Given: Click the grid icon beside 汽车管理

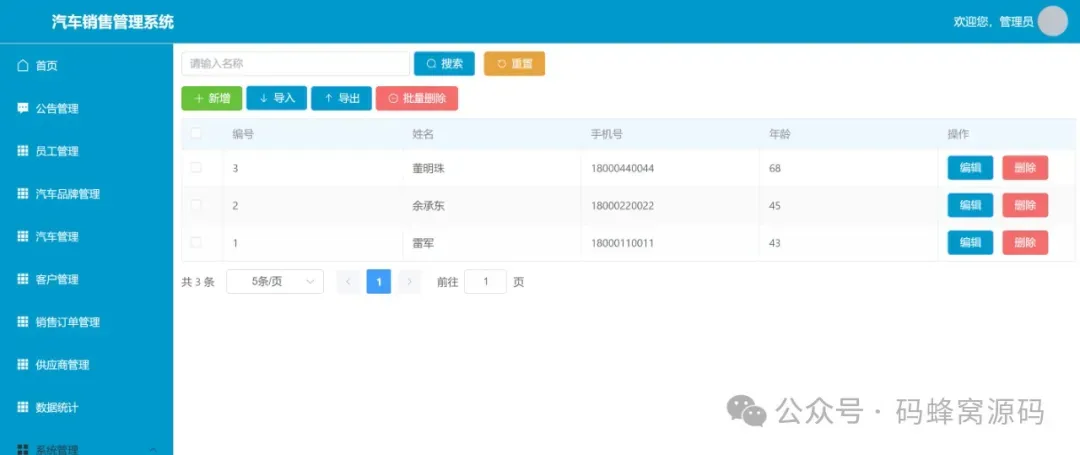Looking at the screenshot, I should [x=23, y=237].
